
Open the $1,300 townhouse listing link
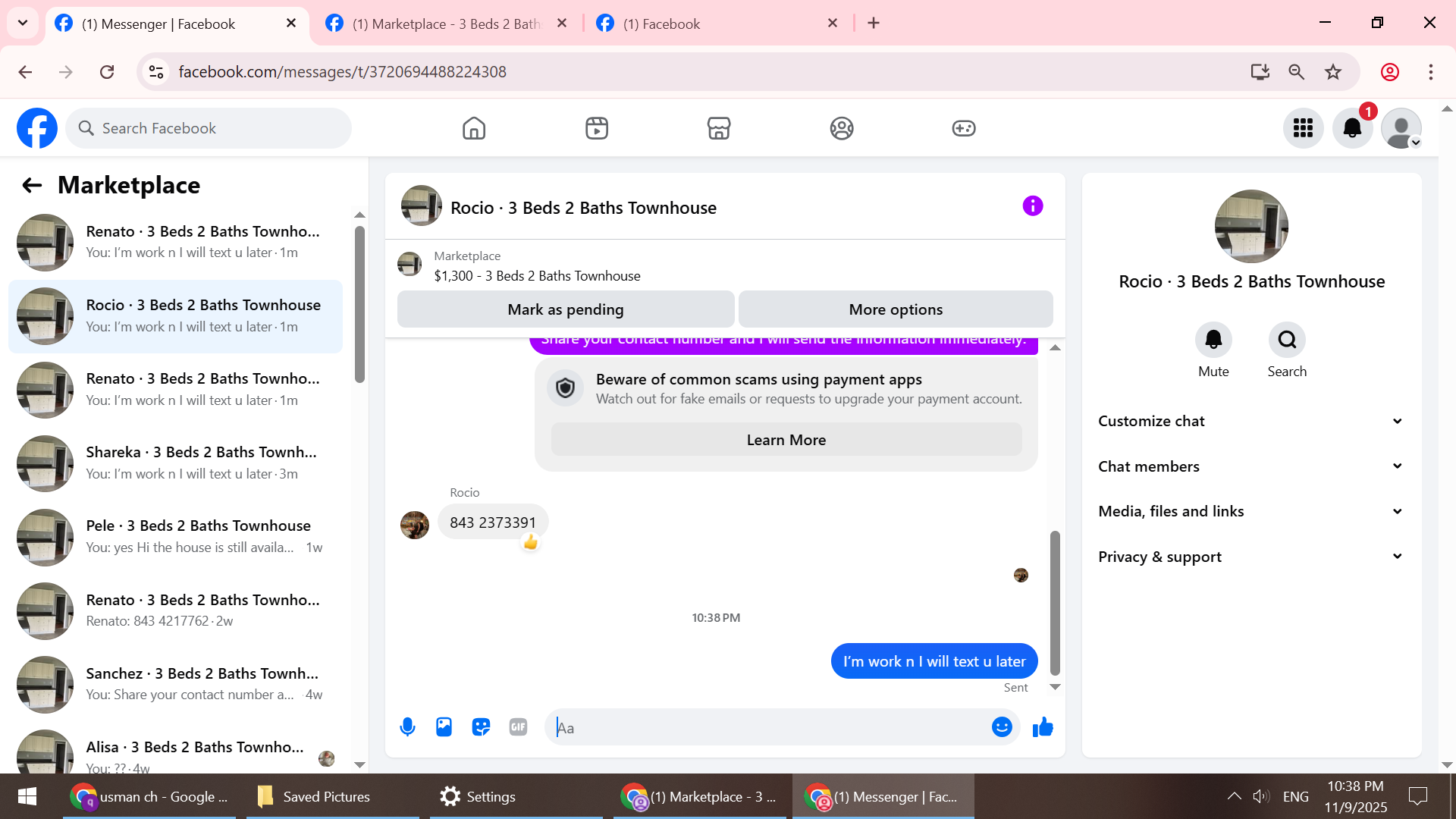click(x=537, y=276)
